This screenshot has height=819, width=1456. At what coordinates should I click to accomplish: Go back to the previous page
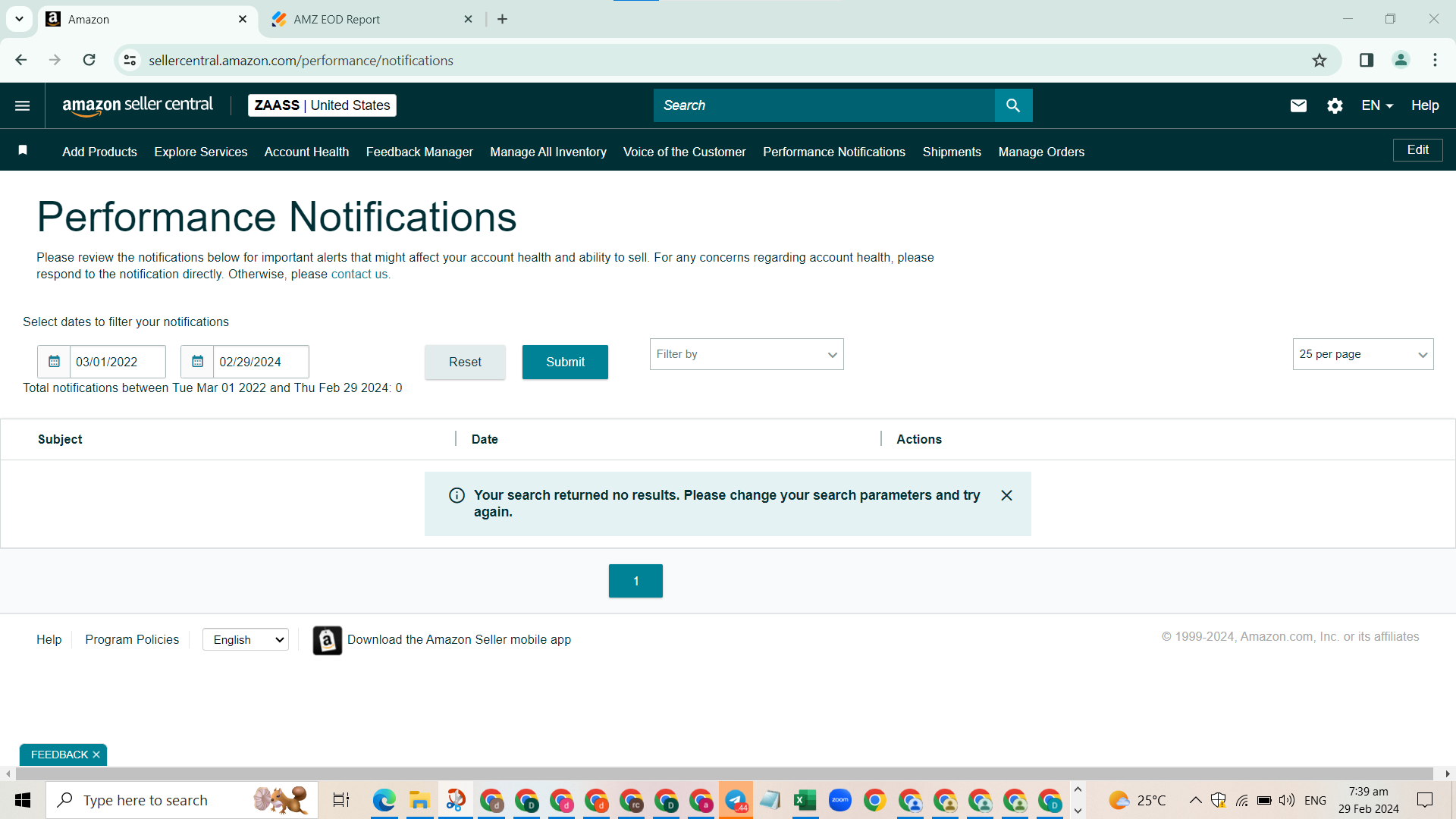point(21,60)
